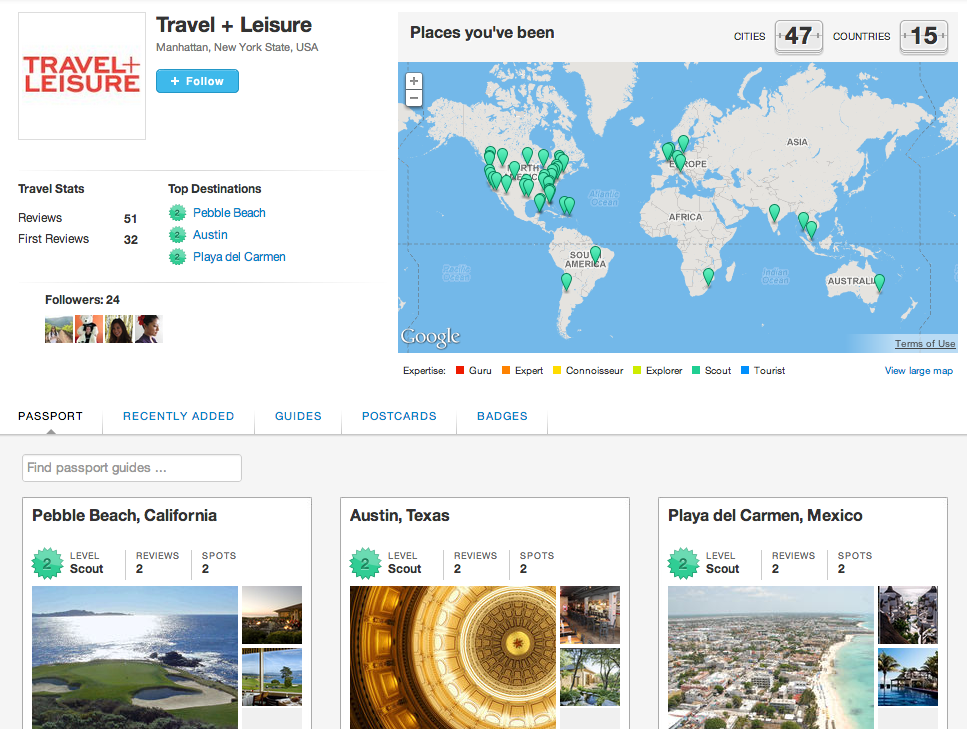Open Google Maps Terms of Use
The image size is (967, 729).
pos(924,344)
